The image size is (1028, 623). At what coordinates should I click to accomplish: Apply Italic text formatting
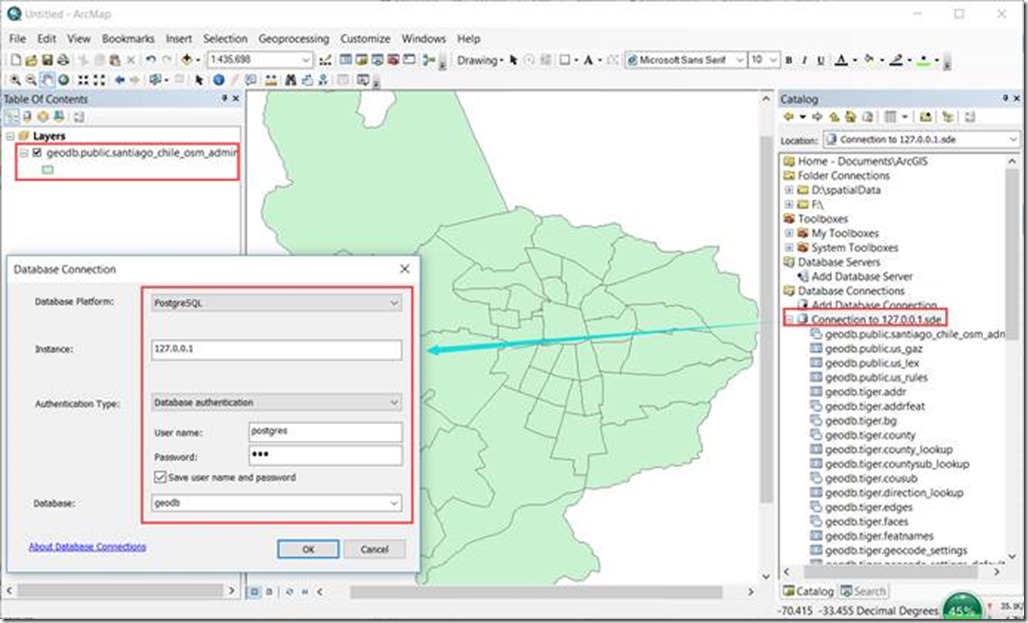click(x=804, y=60)
